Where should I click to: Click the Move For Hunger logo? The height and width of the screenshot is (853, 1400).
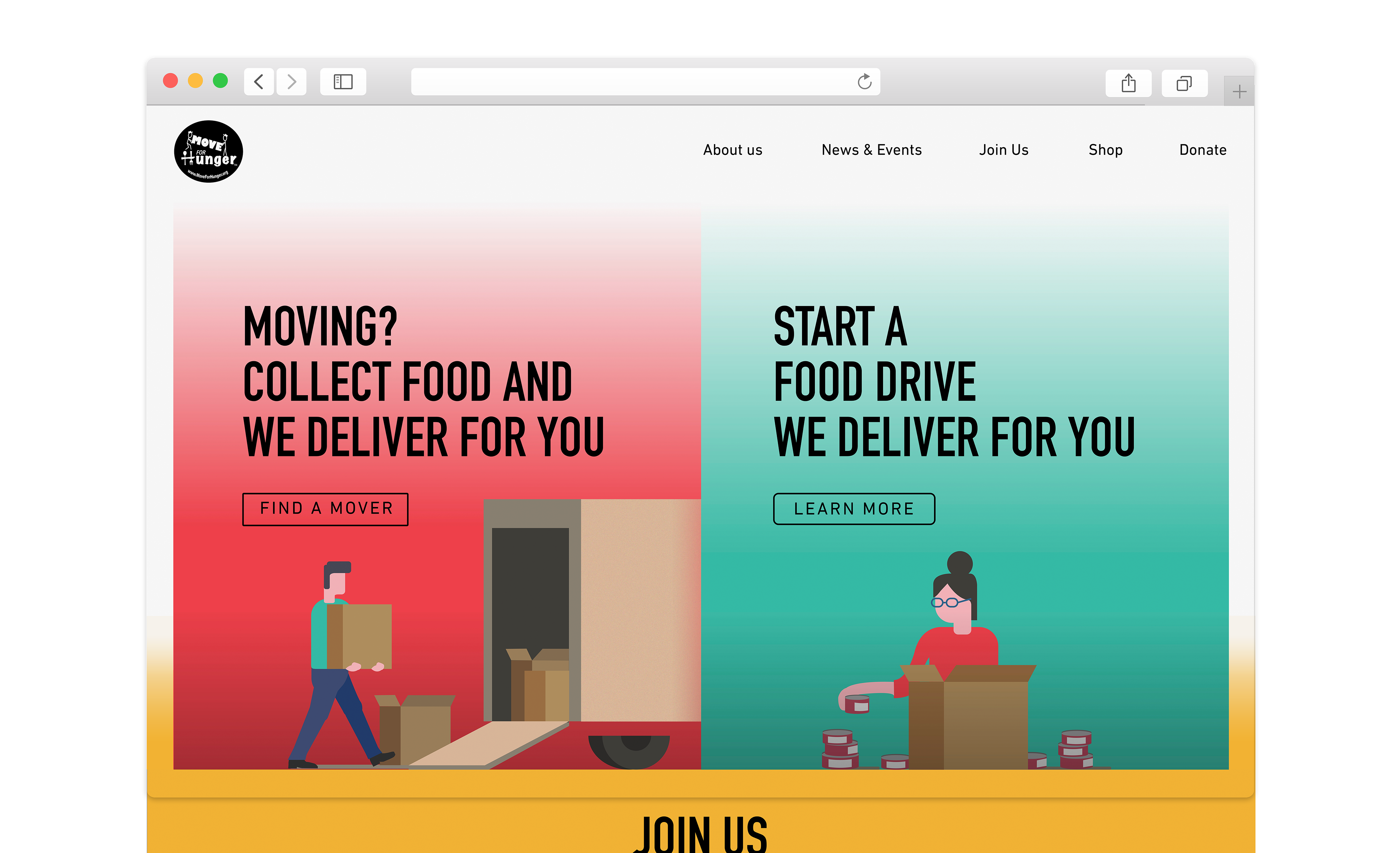point(209,151)
